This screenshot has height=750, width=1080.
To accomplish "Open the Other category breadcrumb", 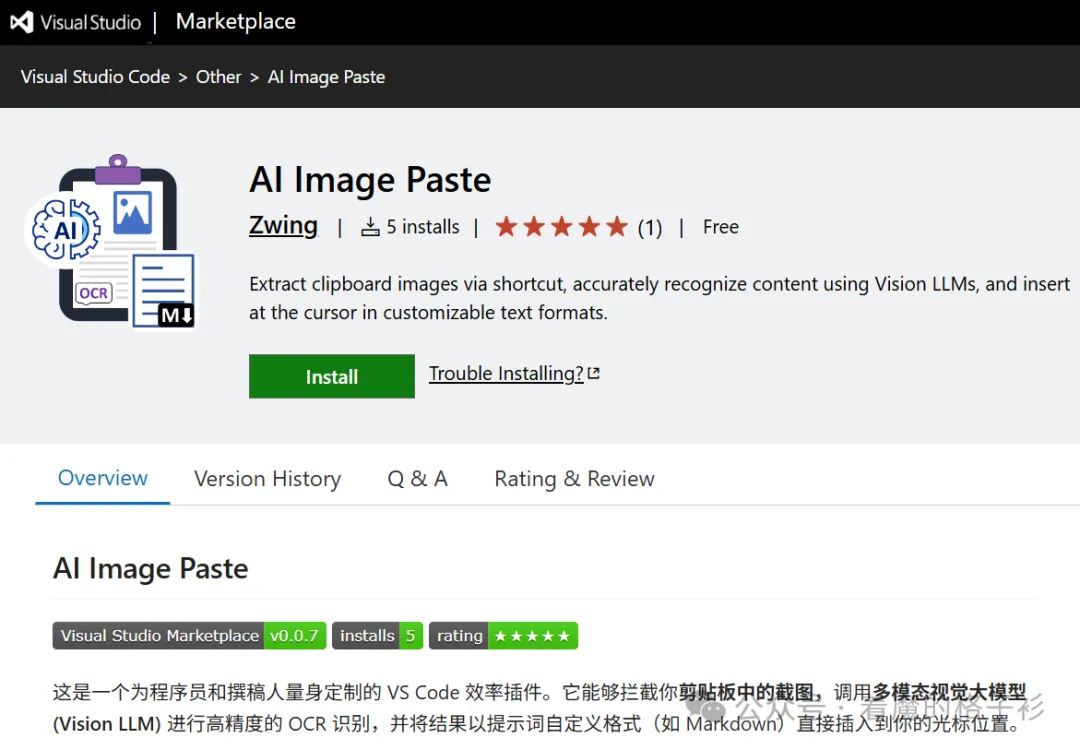I will point(218,76).
